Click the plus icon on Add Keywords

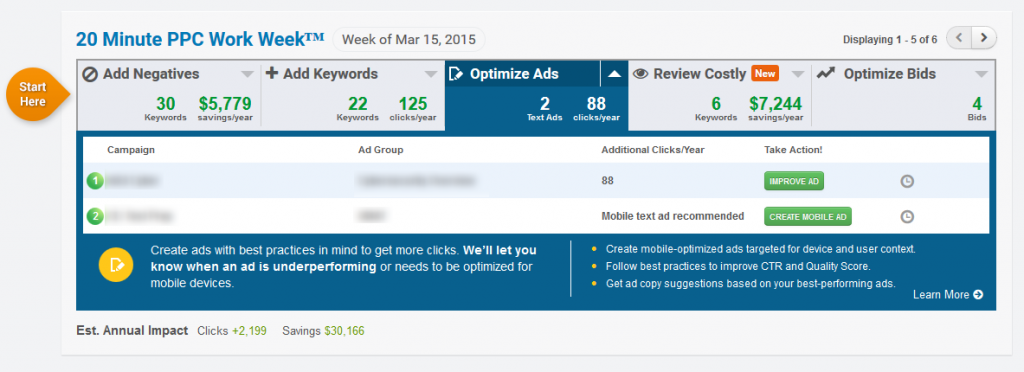(272, 74)
